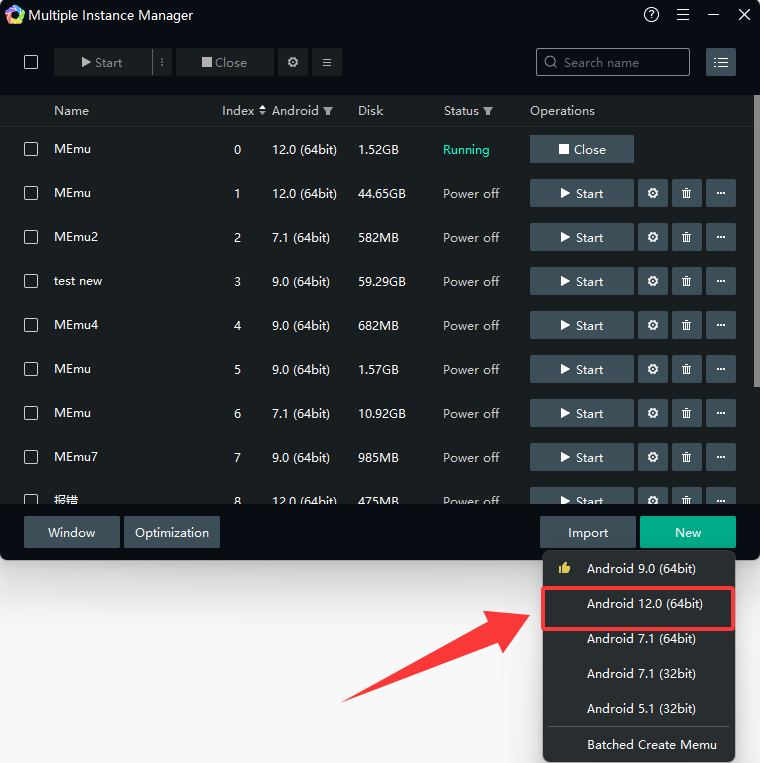
Task: Open more options for MEmu4 row
Action: 720,325
